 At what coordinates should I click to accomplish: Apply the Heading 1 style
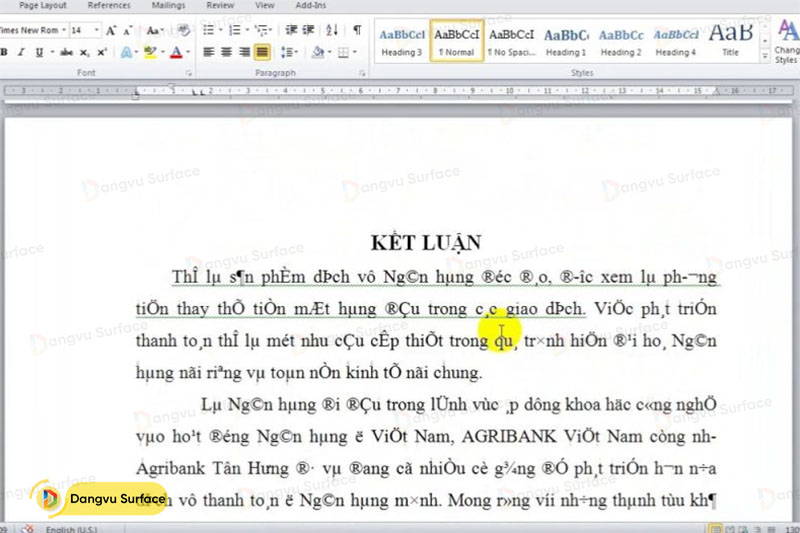tap(566, 41)
